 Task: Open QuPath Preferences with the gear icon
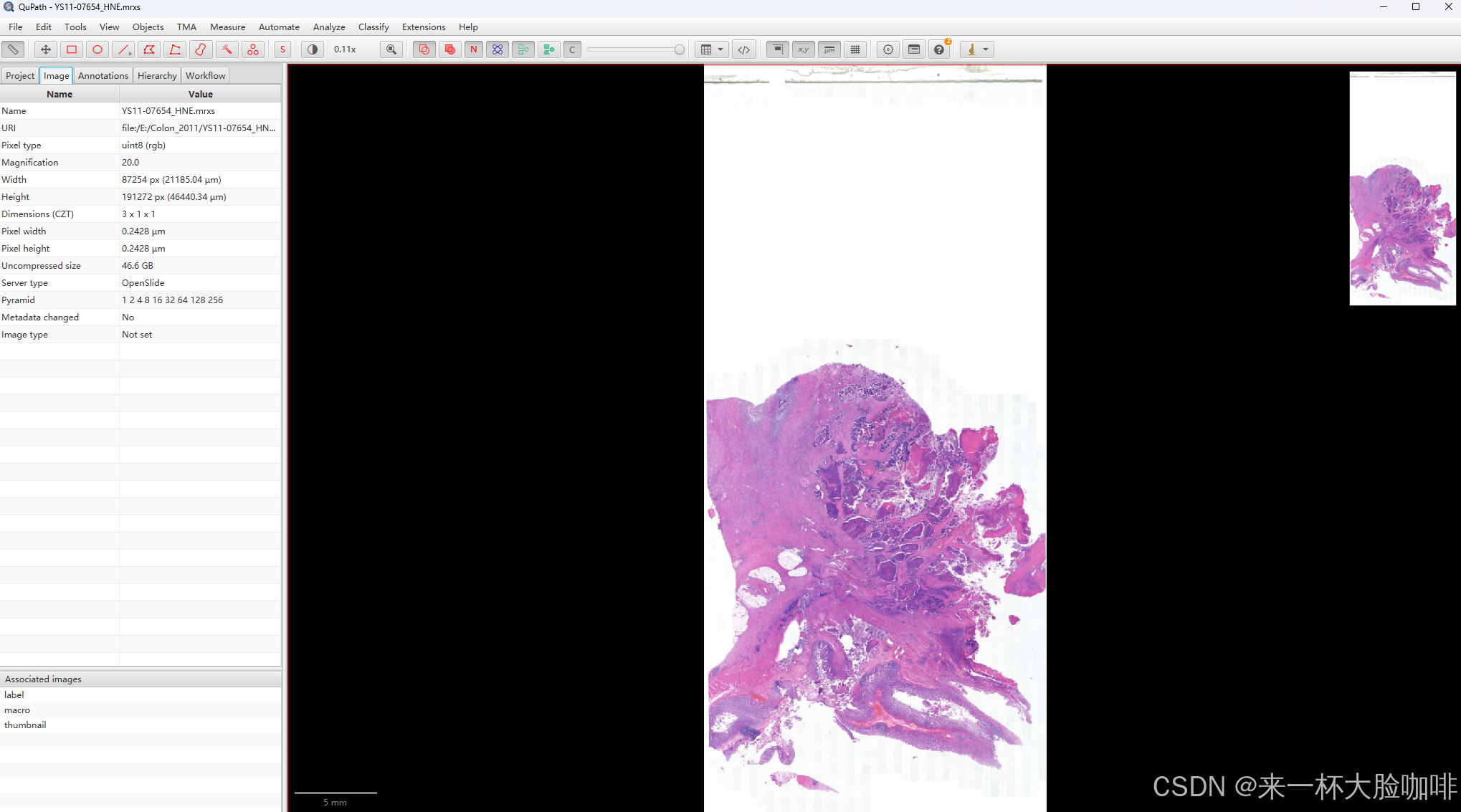coord(887,49)
